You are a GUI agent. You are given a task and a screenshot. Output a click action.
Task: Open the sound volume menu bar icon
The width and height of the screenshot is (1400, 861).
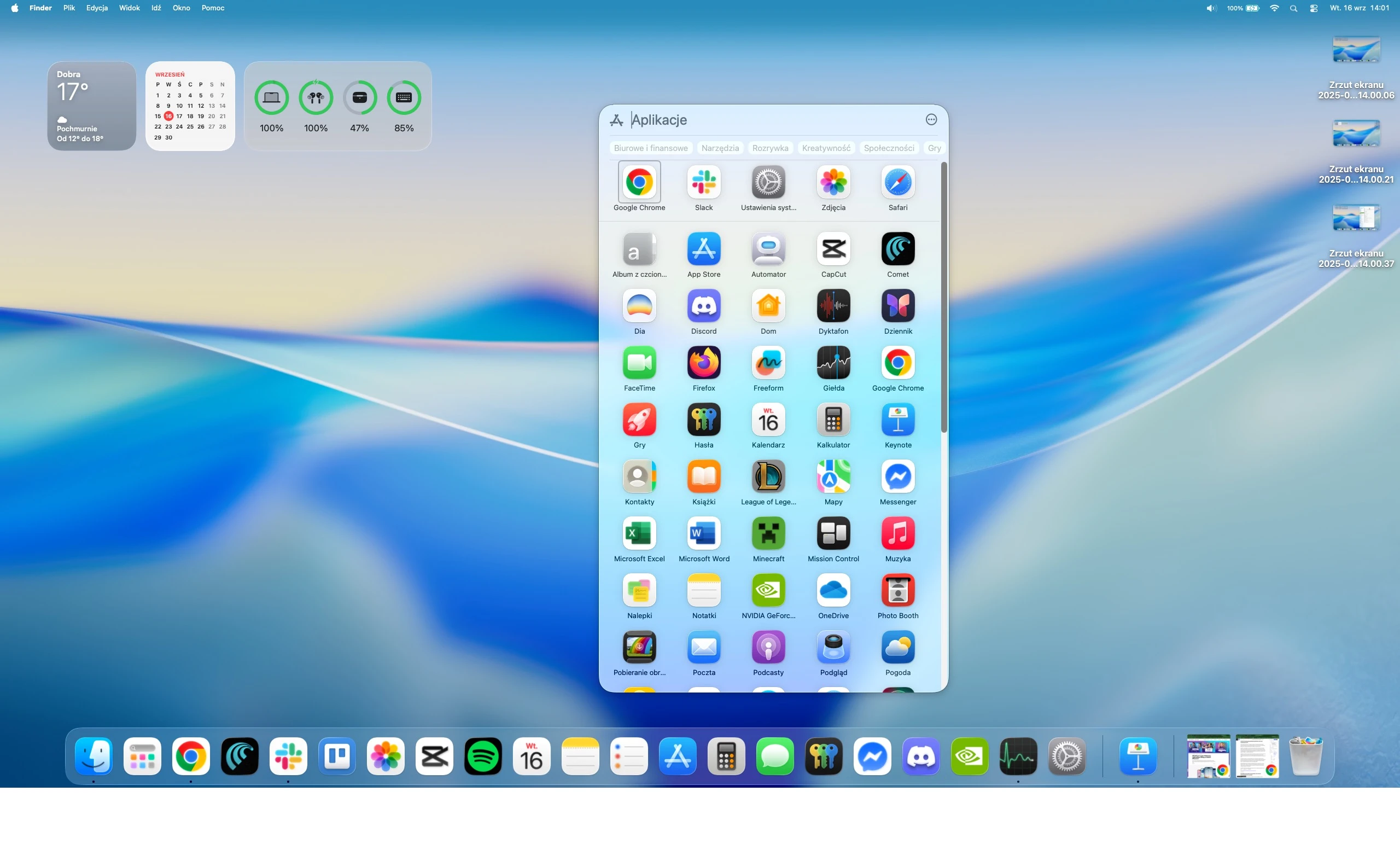(1211, 8)
